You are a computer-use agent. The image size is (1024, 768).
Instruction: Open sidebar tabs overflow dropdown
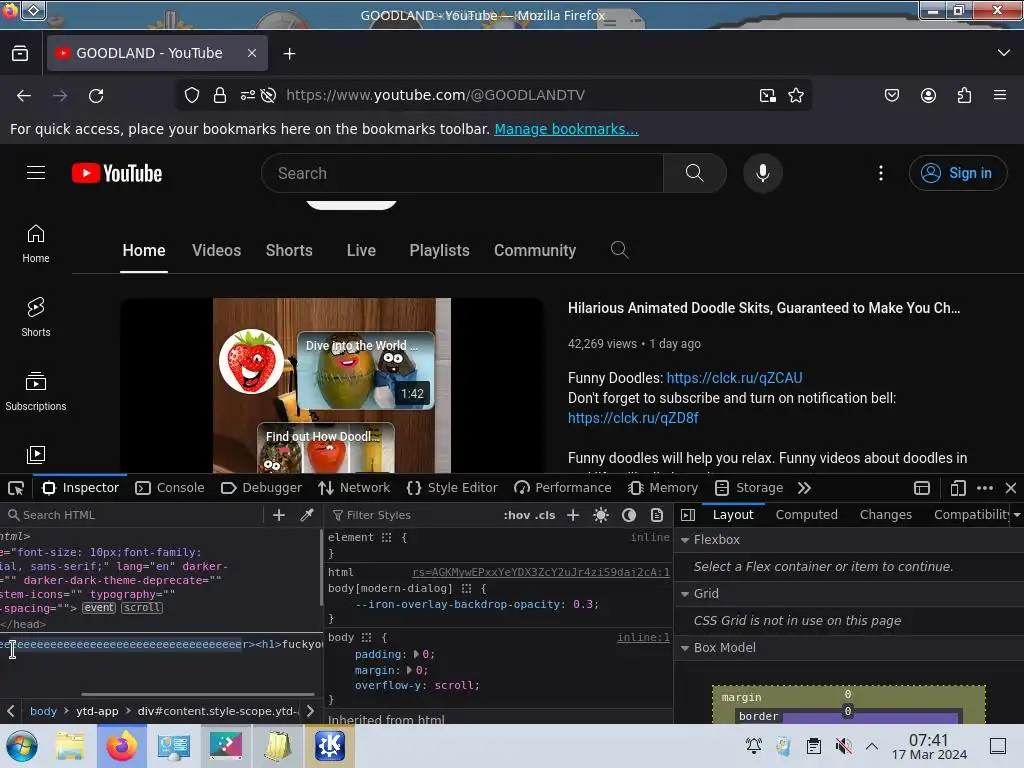pos(1017,515)
